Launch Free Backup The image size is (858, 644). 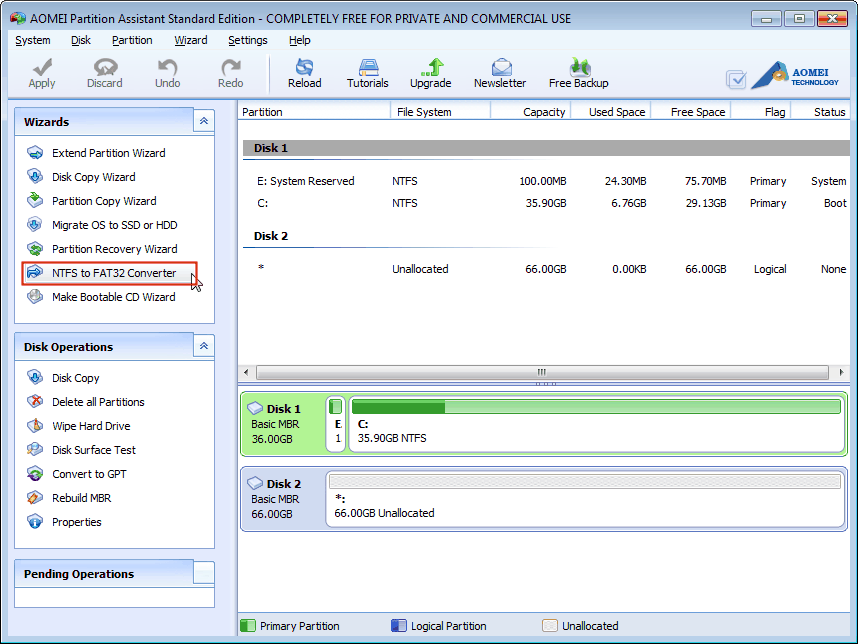[x=578, y=72]
